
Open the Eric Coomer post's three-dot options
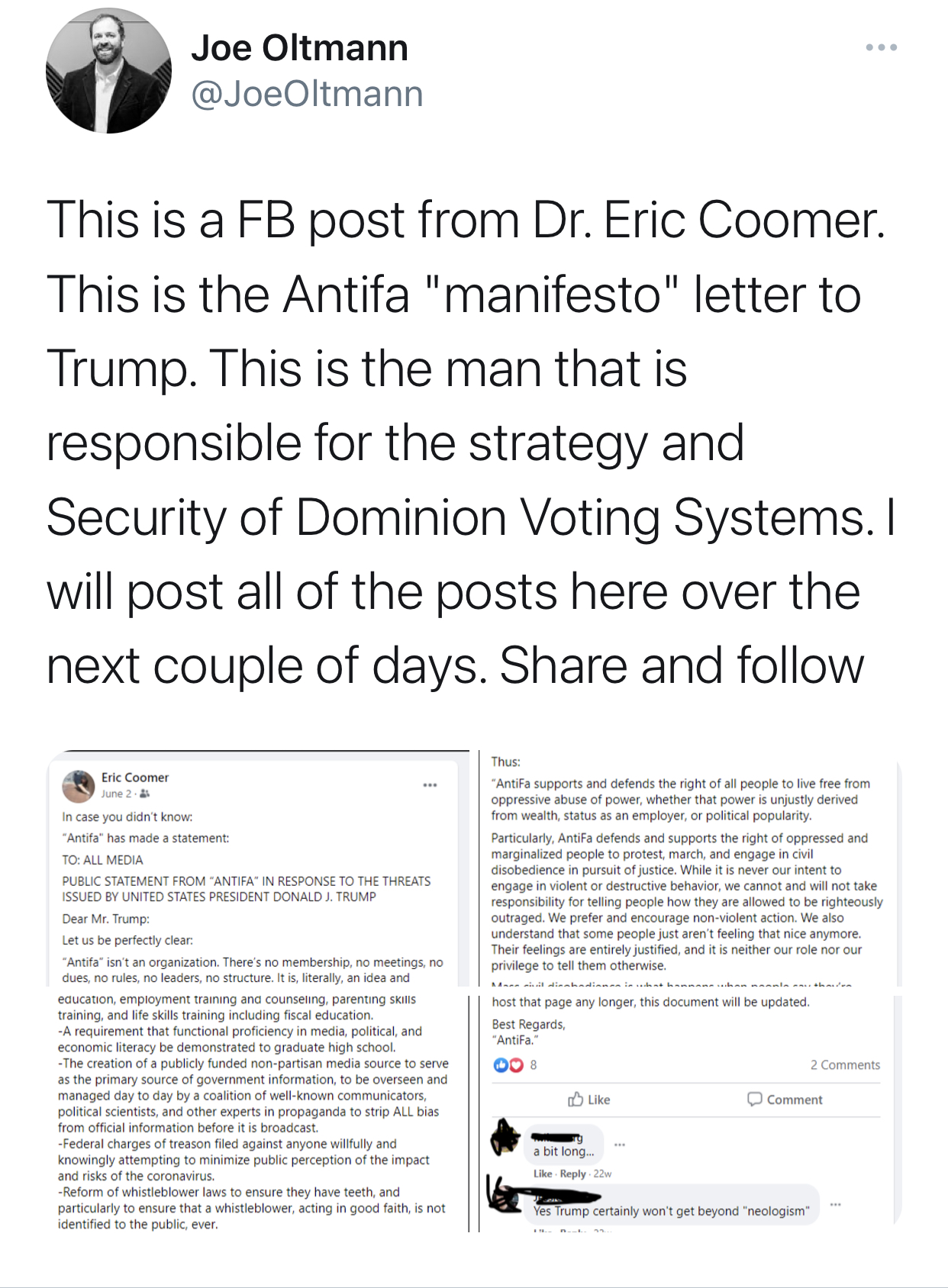[x=430, y=785]
